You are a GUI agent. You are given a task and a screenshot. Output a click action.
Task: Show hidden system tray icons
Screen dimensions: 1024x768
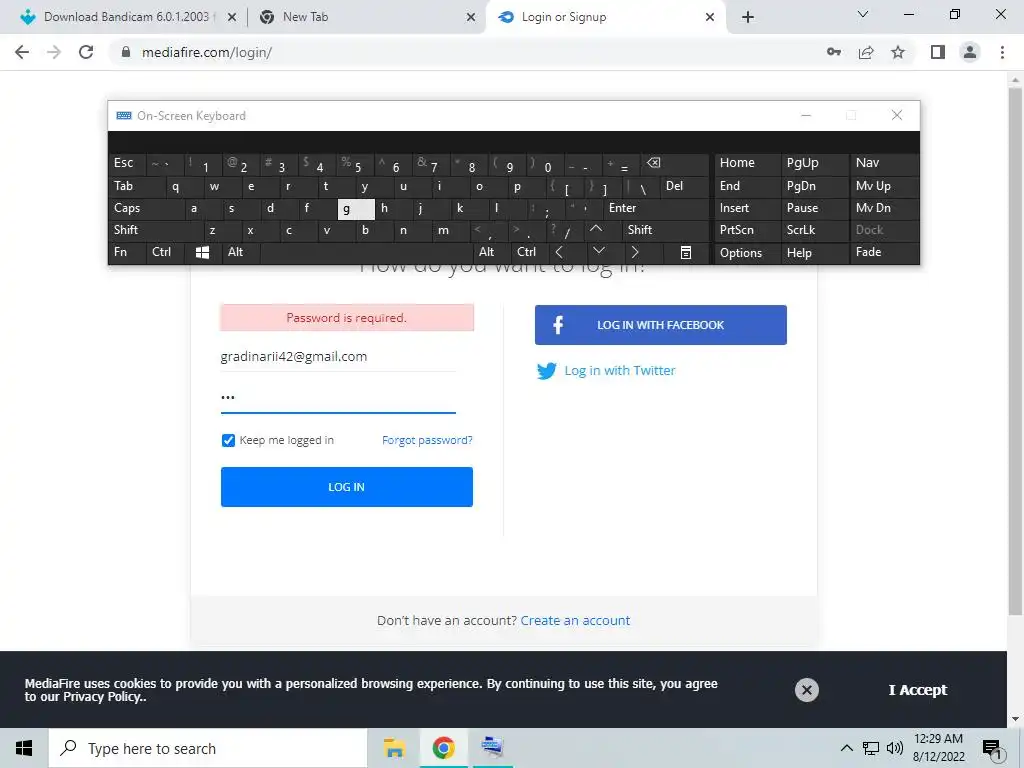846,748
